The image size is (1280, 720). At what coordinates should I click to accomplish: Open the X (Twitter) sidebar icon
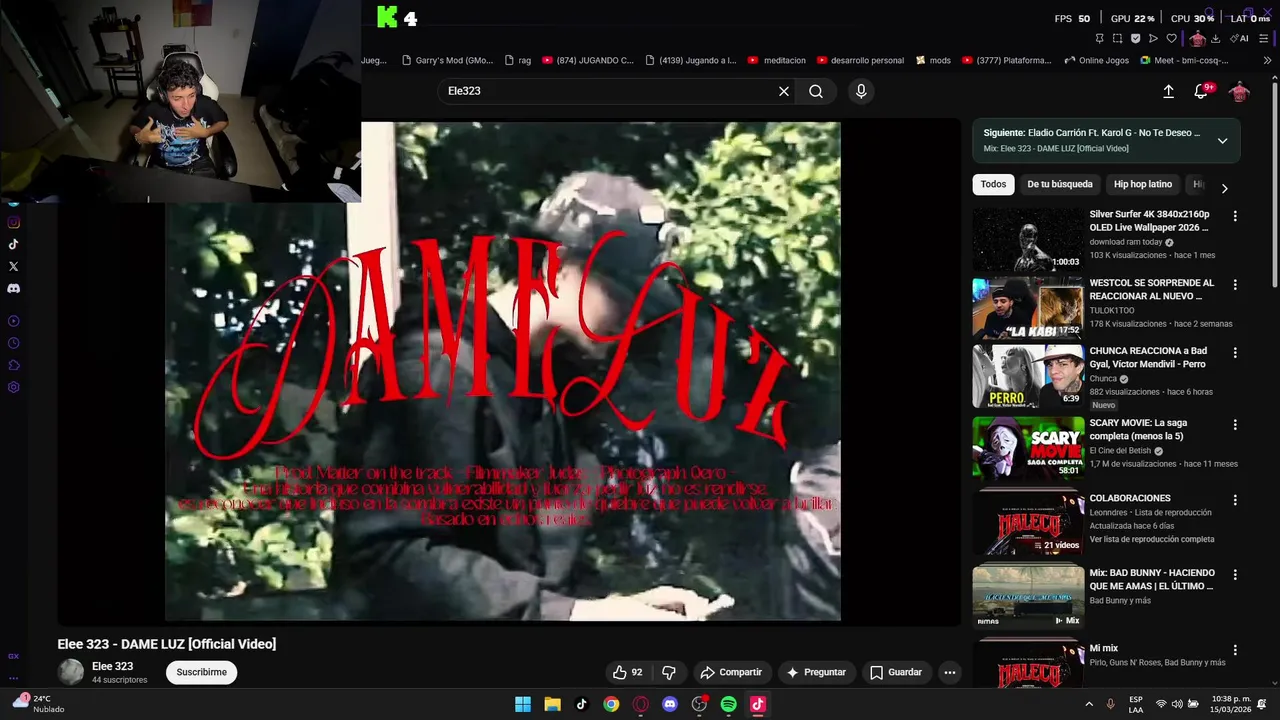(14, 266)
